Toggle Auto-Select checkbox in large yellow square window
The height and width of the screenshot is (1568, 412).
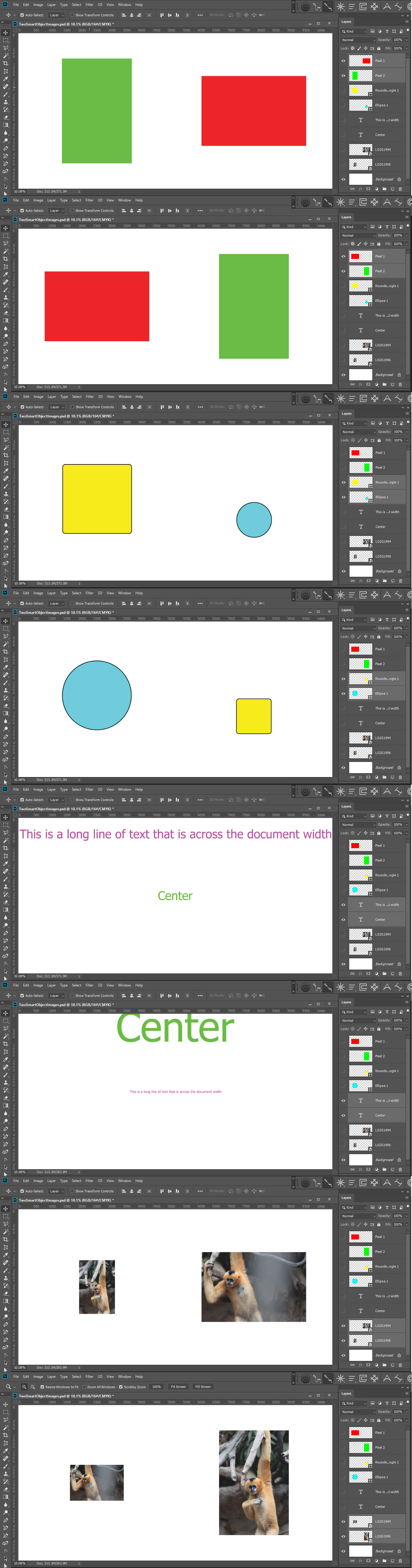22,407
